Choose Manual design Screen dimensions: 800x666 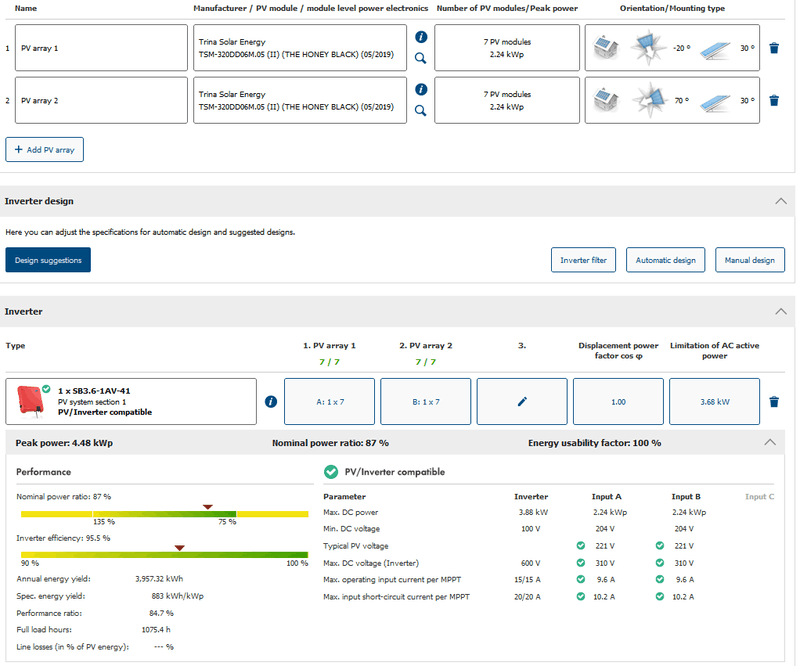tap(750, 260)
